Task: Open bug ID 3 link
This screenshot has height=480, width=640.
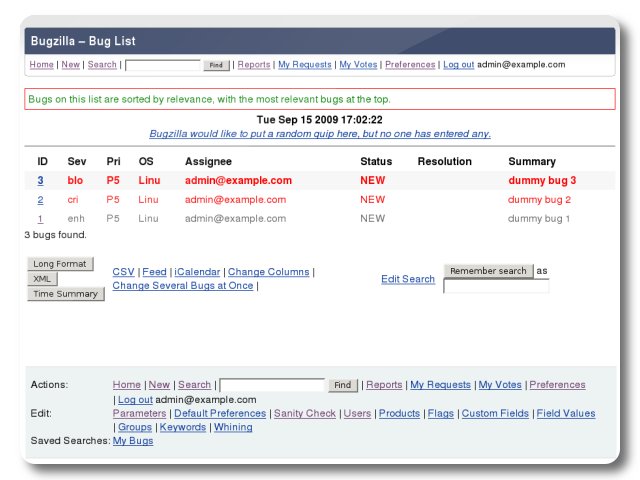Action: (x=42, y=181)
